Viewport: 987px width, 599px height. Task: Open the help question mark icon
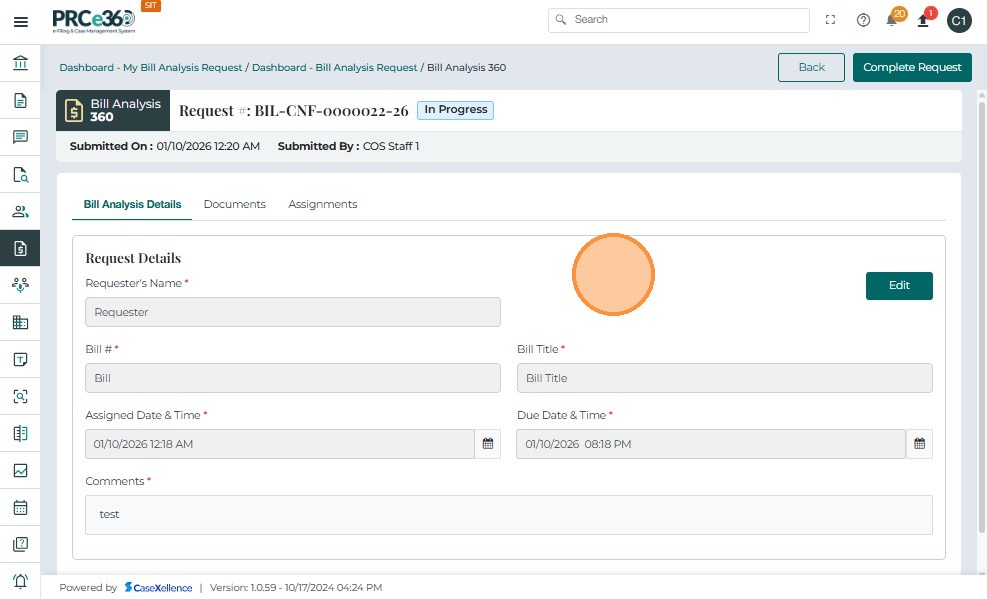click(863, 20)
